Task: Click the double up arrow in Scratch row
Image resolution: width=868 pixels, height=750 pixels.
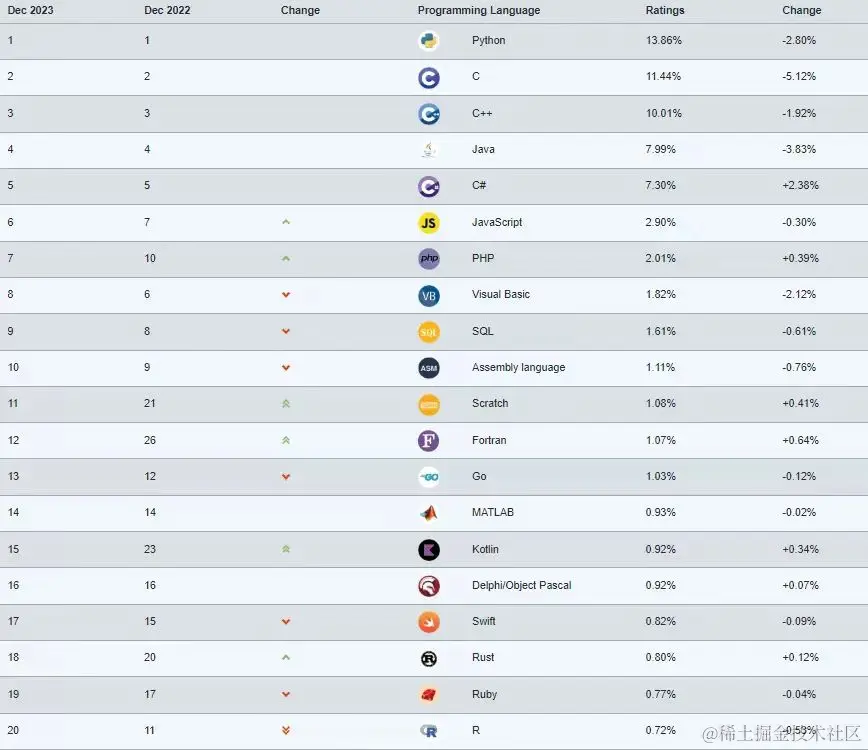Action: (286, 404)
